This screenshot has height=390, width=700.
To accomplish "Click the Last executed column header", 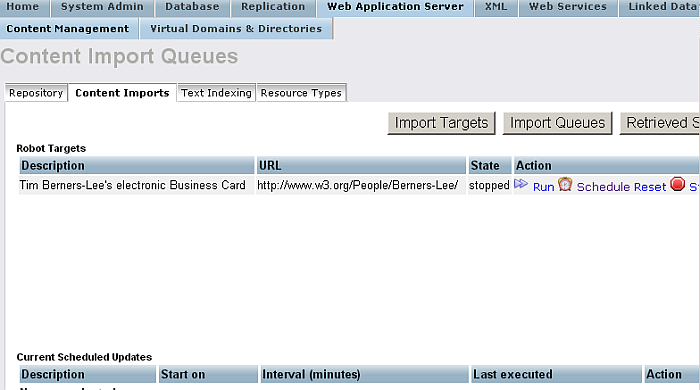I will (x=556, y=374).
